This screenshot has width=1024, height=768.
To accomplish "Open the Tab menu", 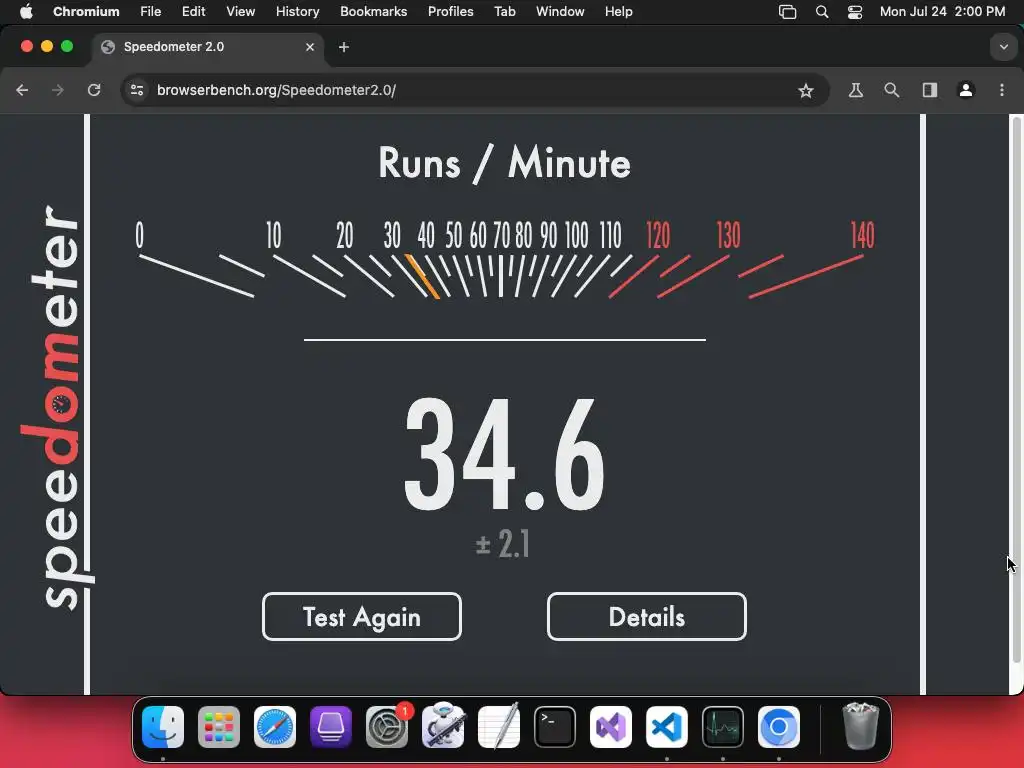I will 505,11.
